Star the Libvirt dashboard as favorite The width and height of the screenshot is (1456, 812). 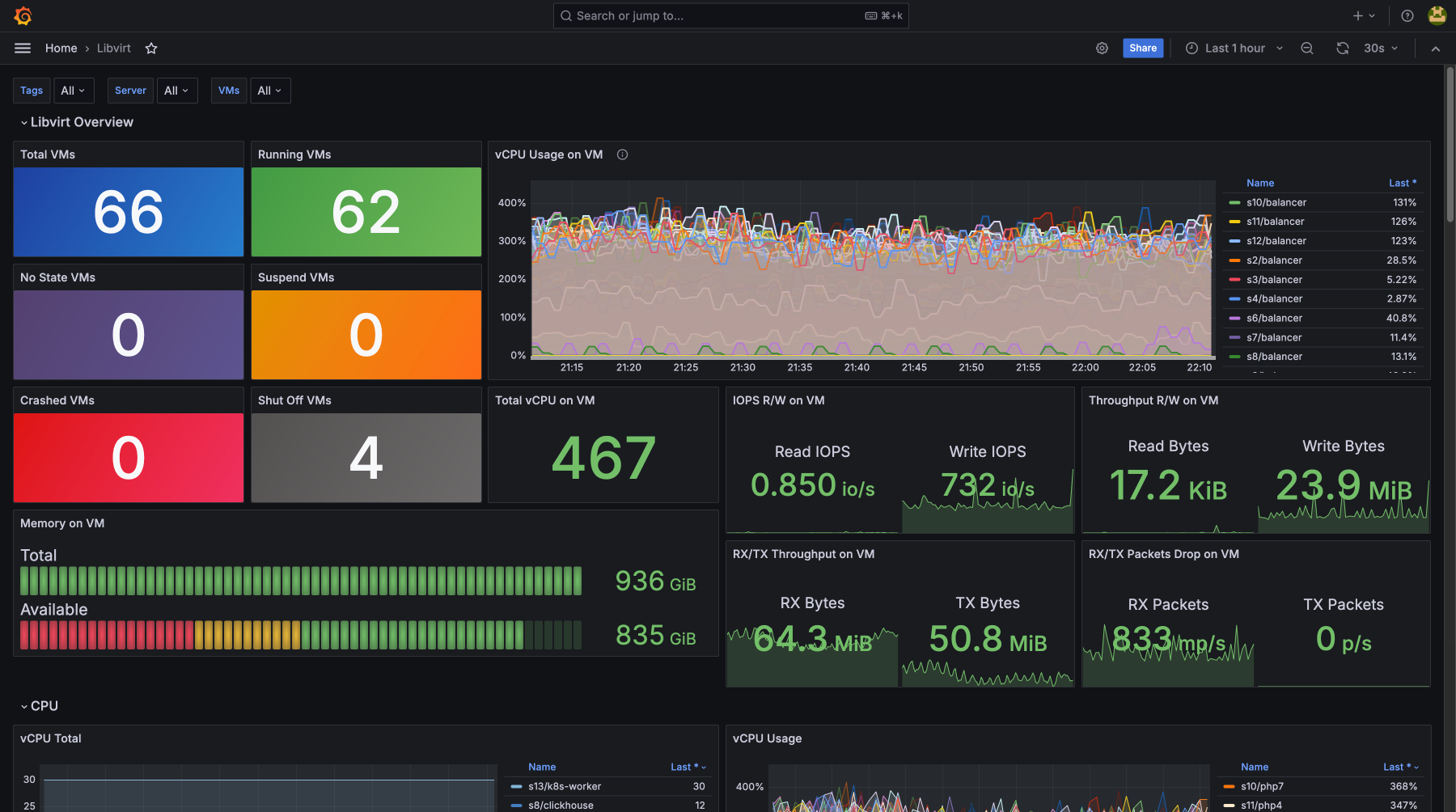point(151,49)
